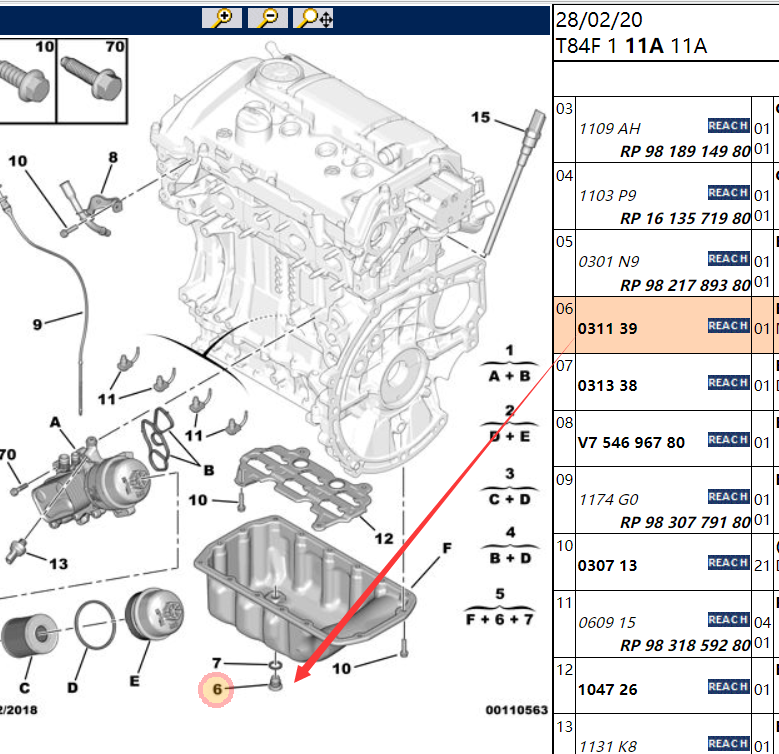The height and width of the screenshot is (754, 779).
Task: Select callout B gasket label
Action: click(209, 470)
